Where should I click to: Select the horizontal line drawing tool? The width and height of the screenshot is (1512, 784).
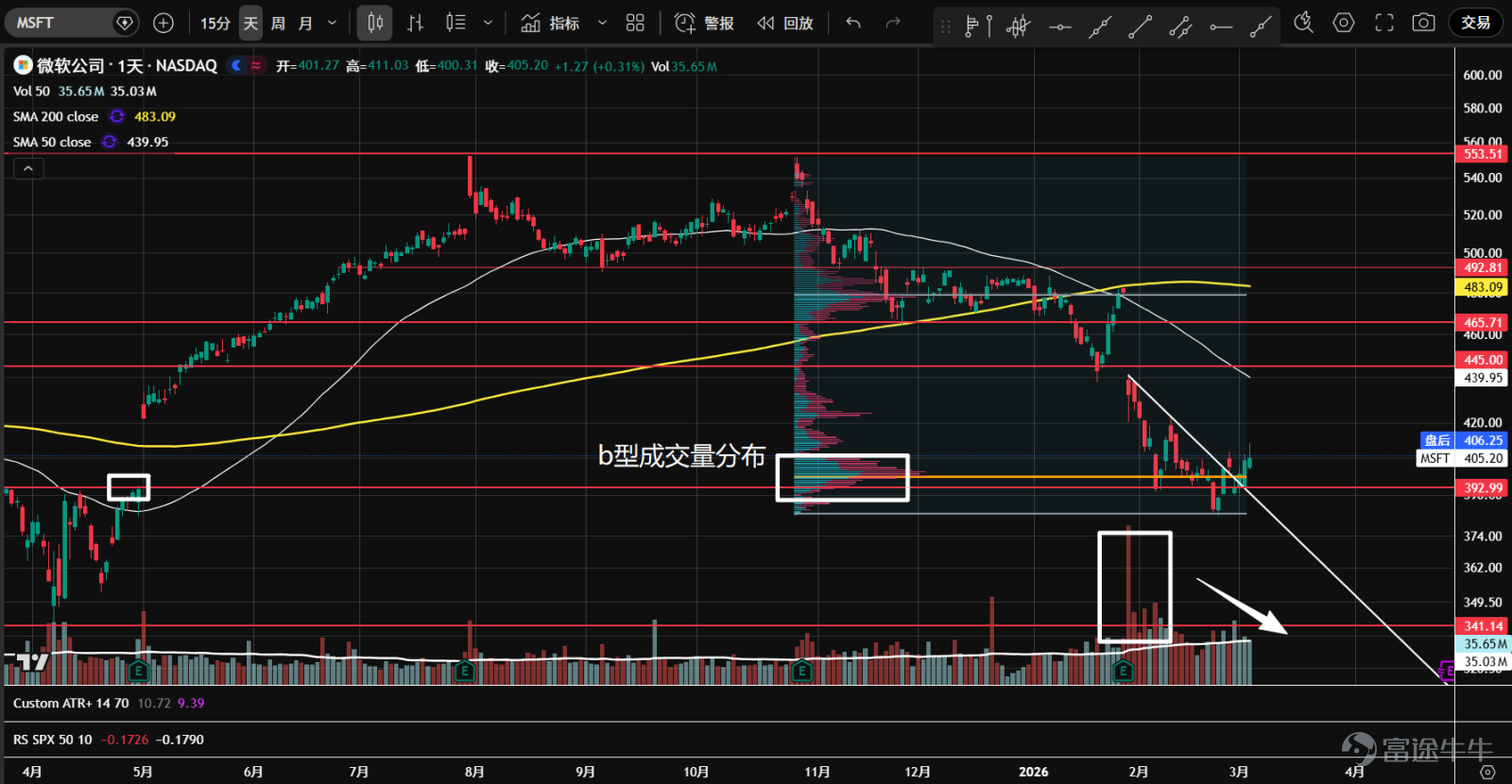1060,26
